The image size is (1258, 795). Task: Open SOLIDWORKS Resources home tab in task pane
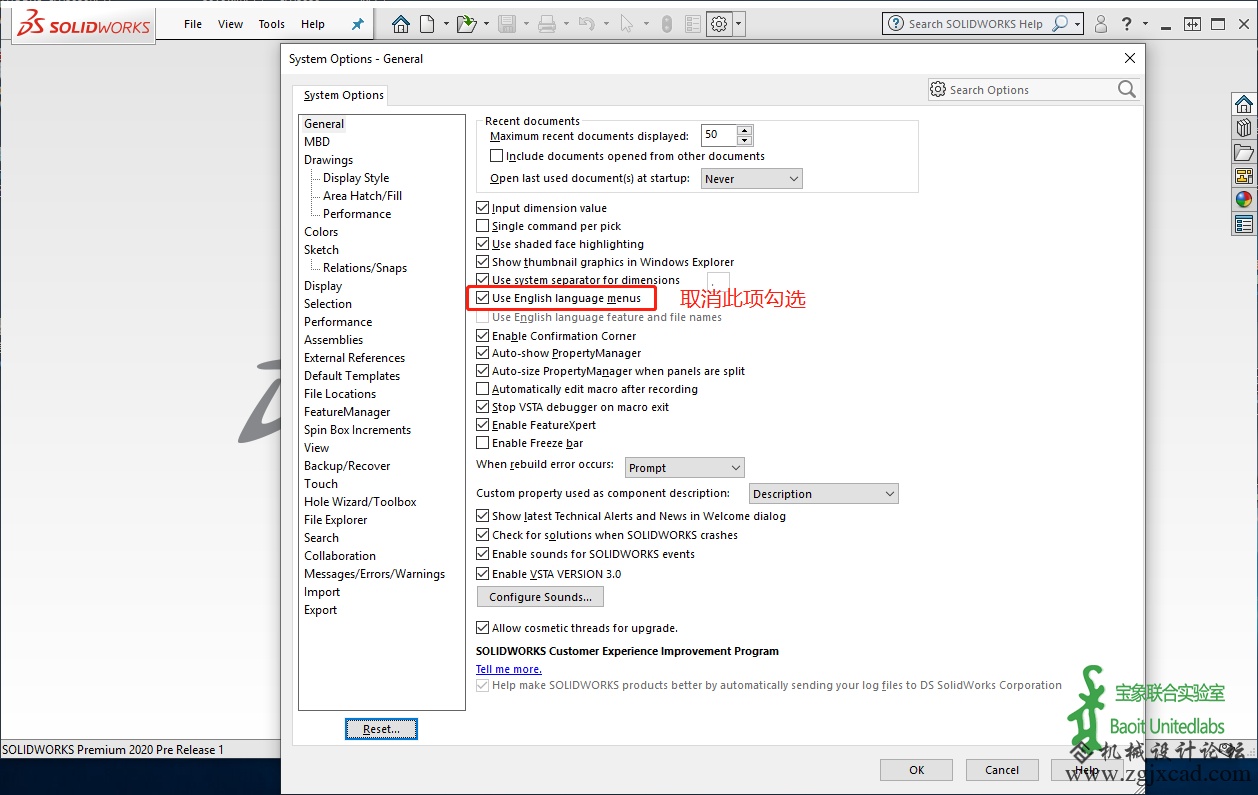click(1244, 104)
